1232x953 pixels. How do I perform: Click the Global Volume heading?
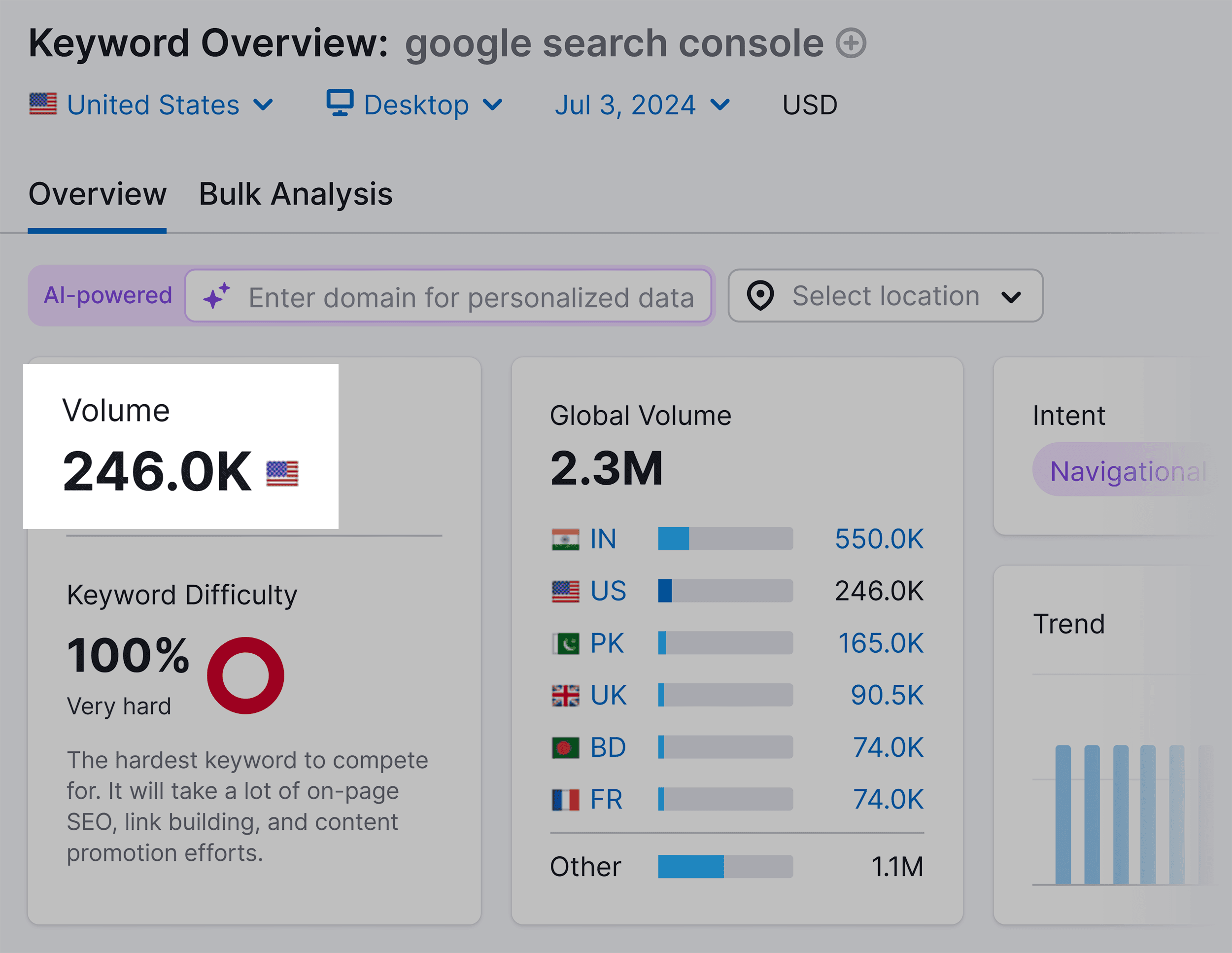pyautogui.click(x=640, y=416)
